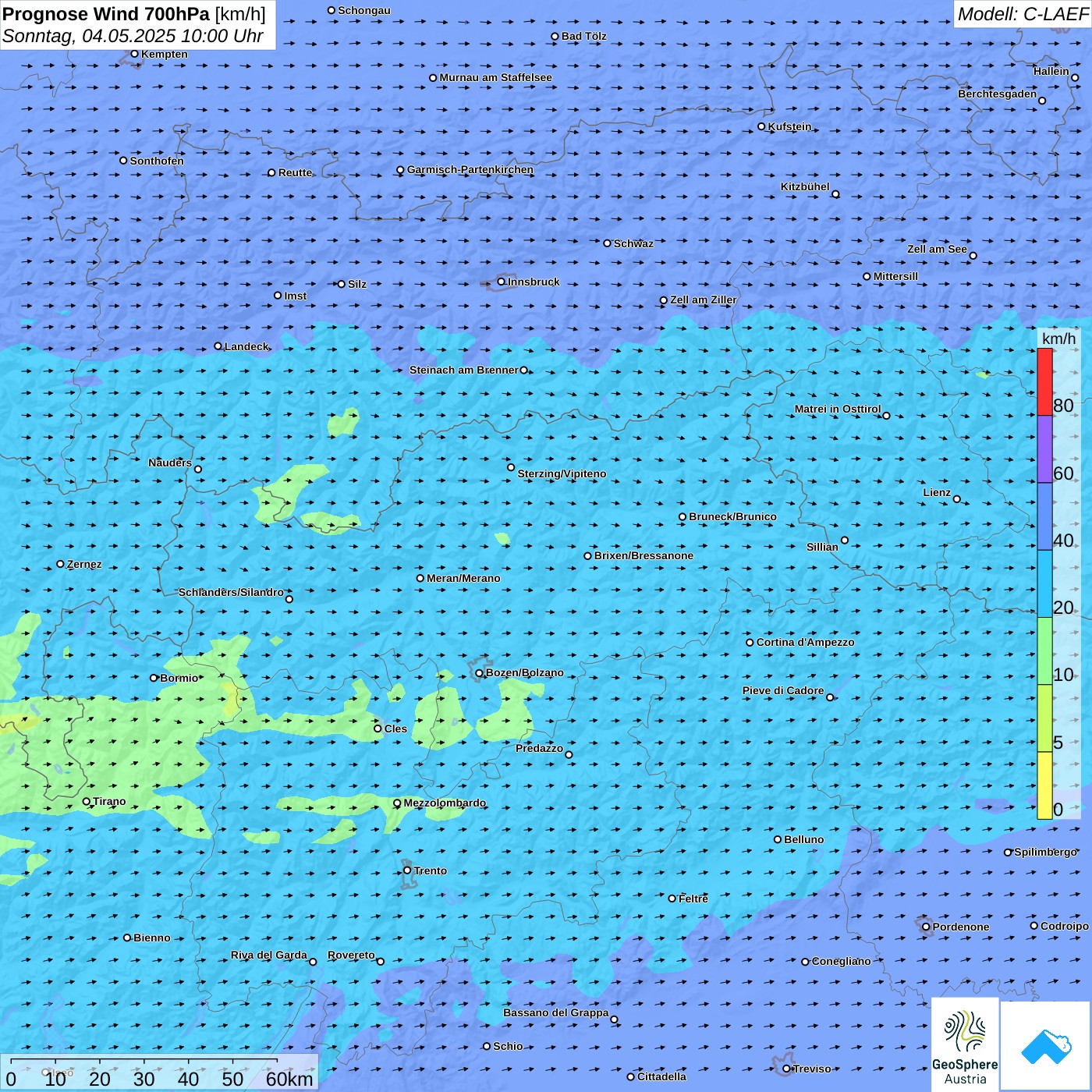Viewport: 1092px width, 1092px height.
Task: Click the Riva del Garda dot
Action: tap(313, 962)
